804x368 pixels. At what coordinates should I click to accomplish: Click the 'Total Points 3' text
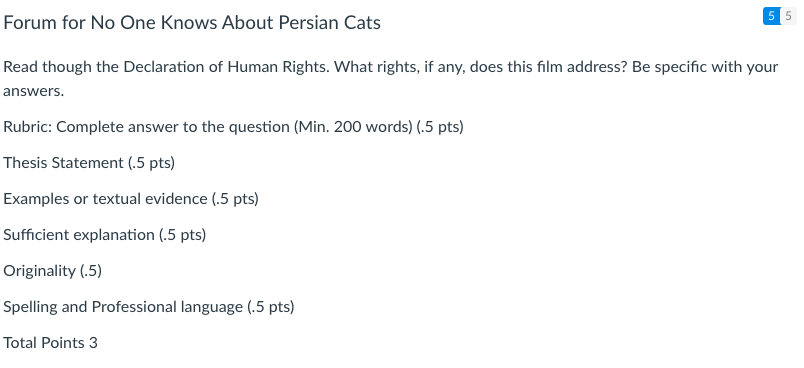50,342
